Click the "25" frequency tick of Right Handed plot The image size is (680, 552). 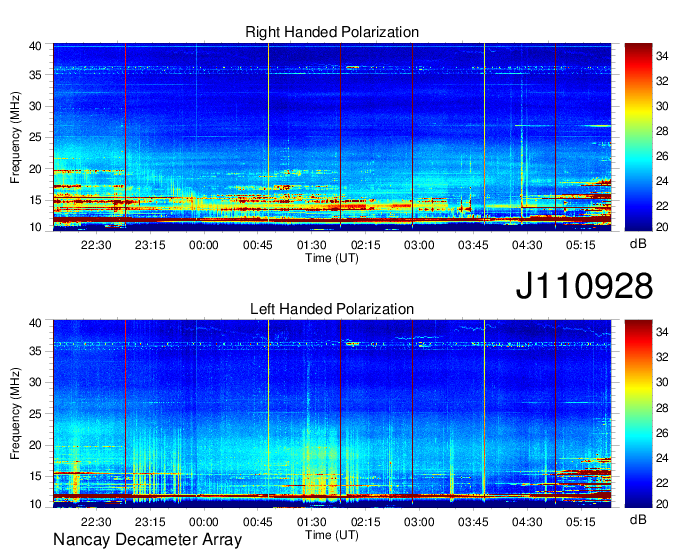point(35,137)
